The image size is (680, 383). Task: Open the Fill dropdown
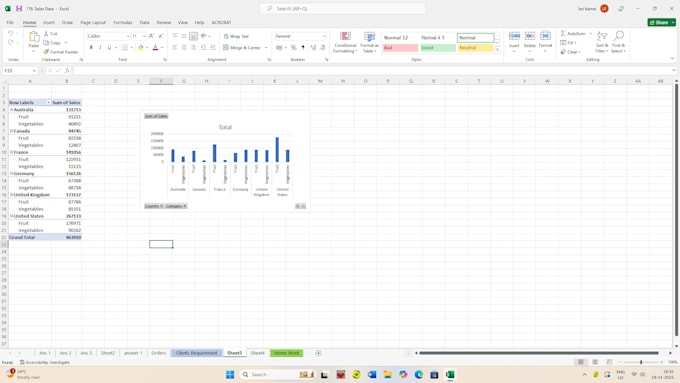569,43
